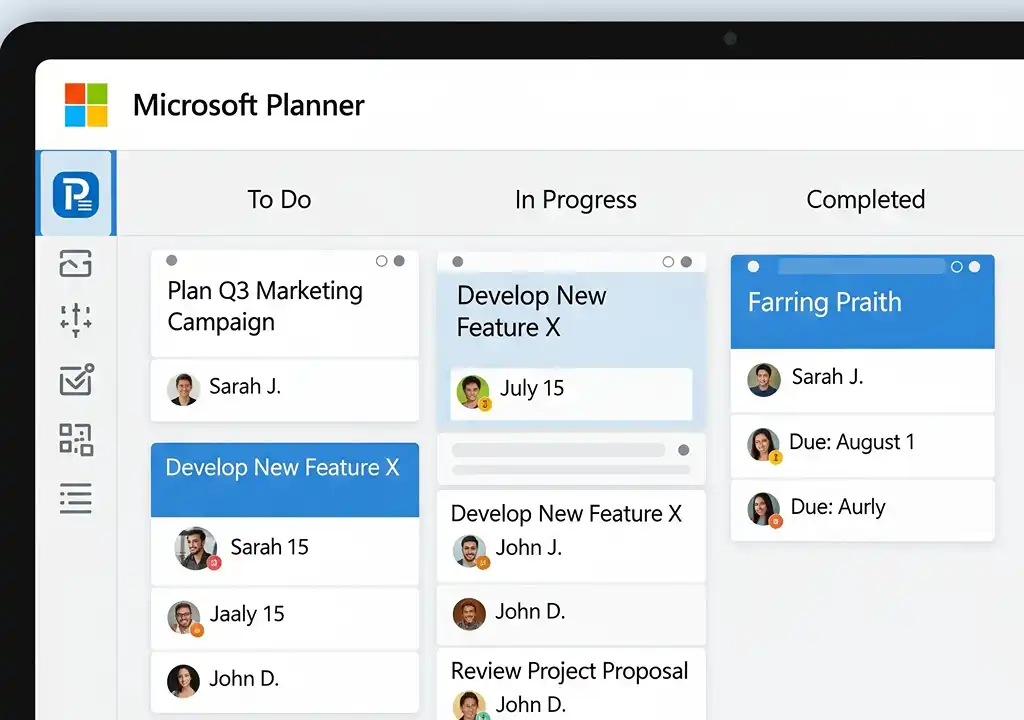Screen dimensions: 1024x720
Task: Click the dot on the gray placeholder card
Action: (684, 450)
